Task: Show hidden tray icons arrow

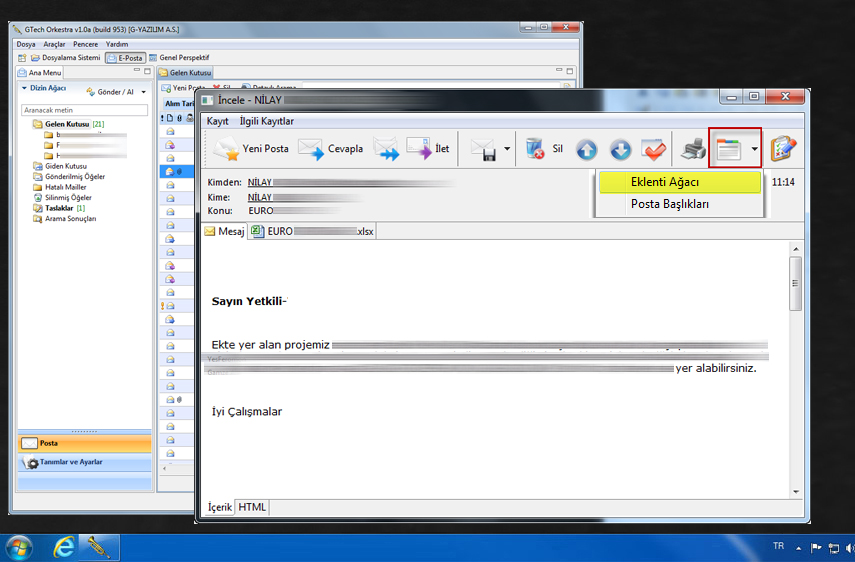Action: 798,548
